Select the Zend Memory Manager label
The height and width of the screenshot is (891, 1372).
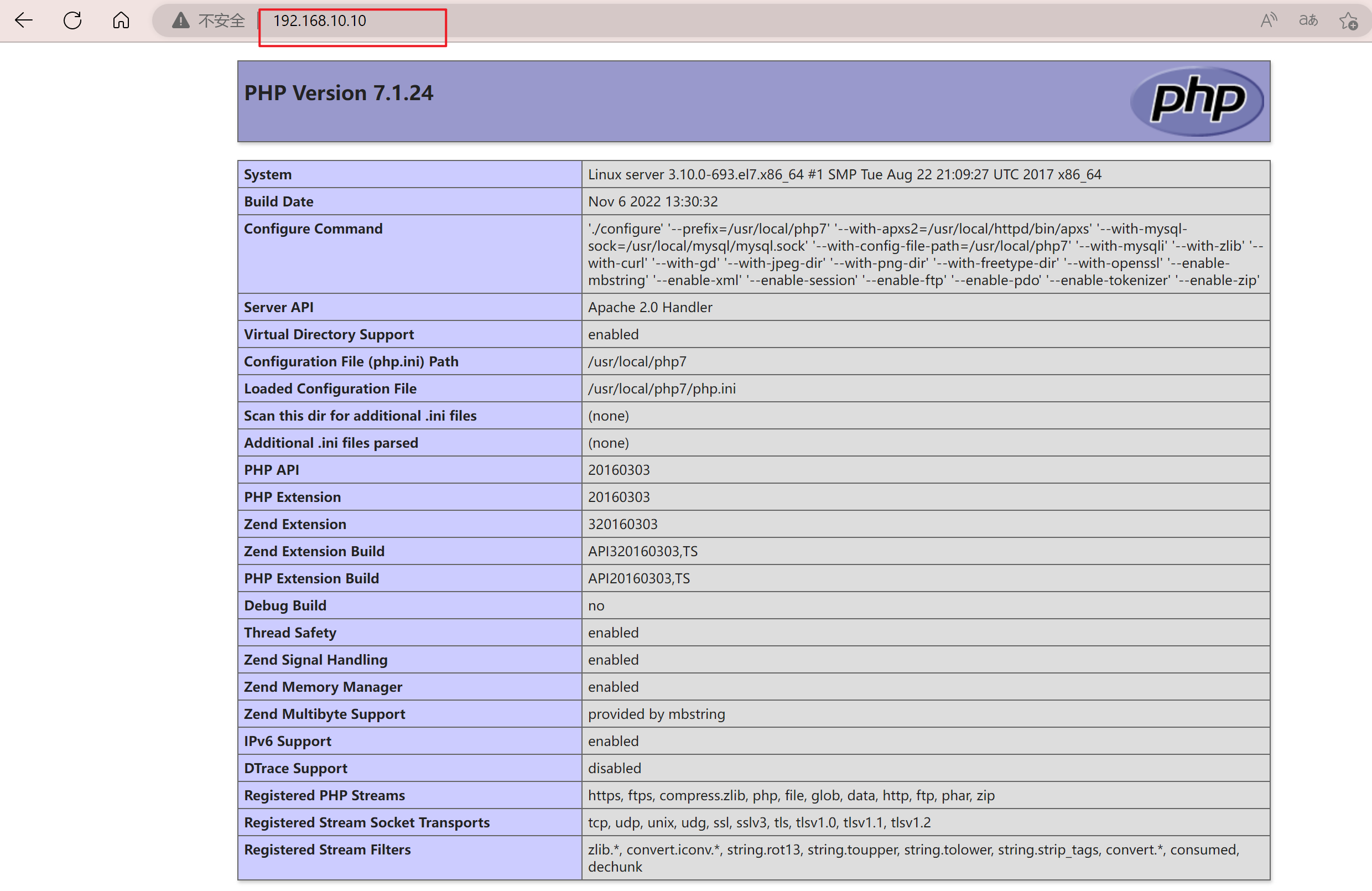323,686
